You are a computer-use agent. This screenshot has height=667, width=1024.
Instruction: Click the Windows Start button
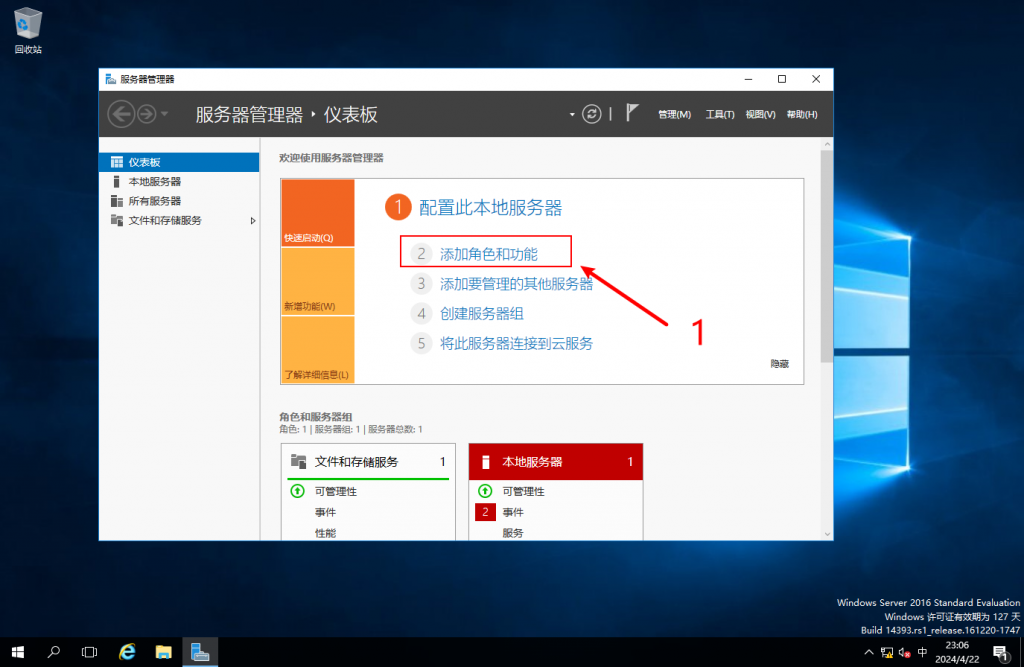tap(18, 652)
